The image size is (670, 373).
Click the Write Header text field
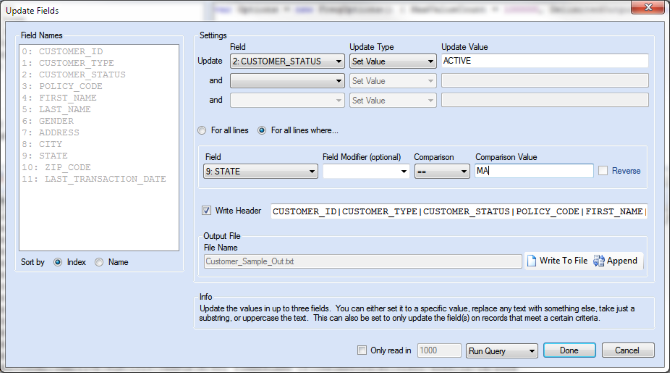click(459, 211)
